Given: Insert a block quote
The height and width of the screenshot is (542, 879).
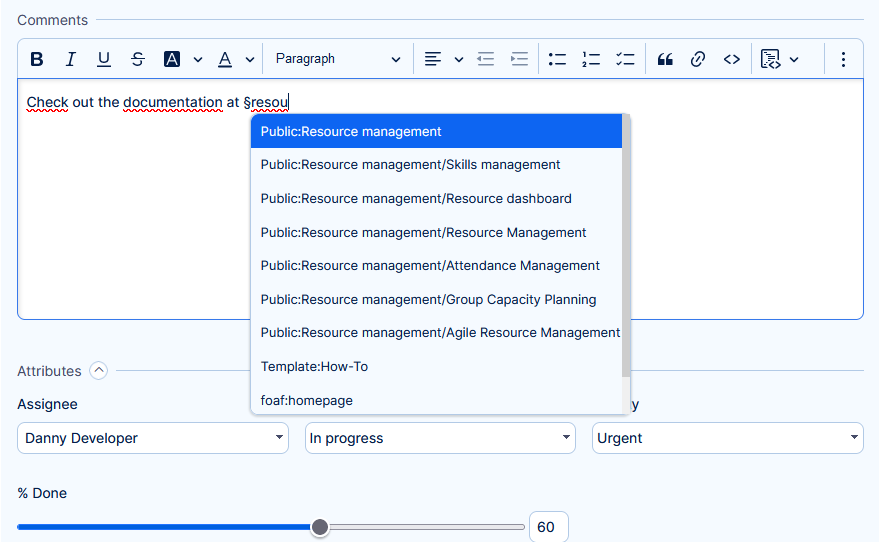Looking at the screenshot, I should click(x=665, y=59).
